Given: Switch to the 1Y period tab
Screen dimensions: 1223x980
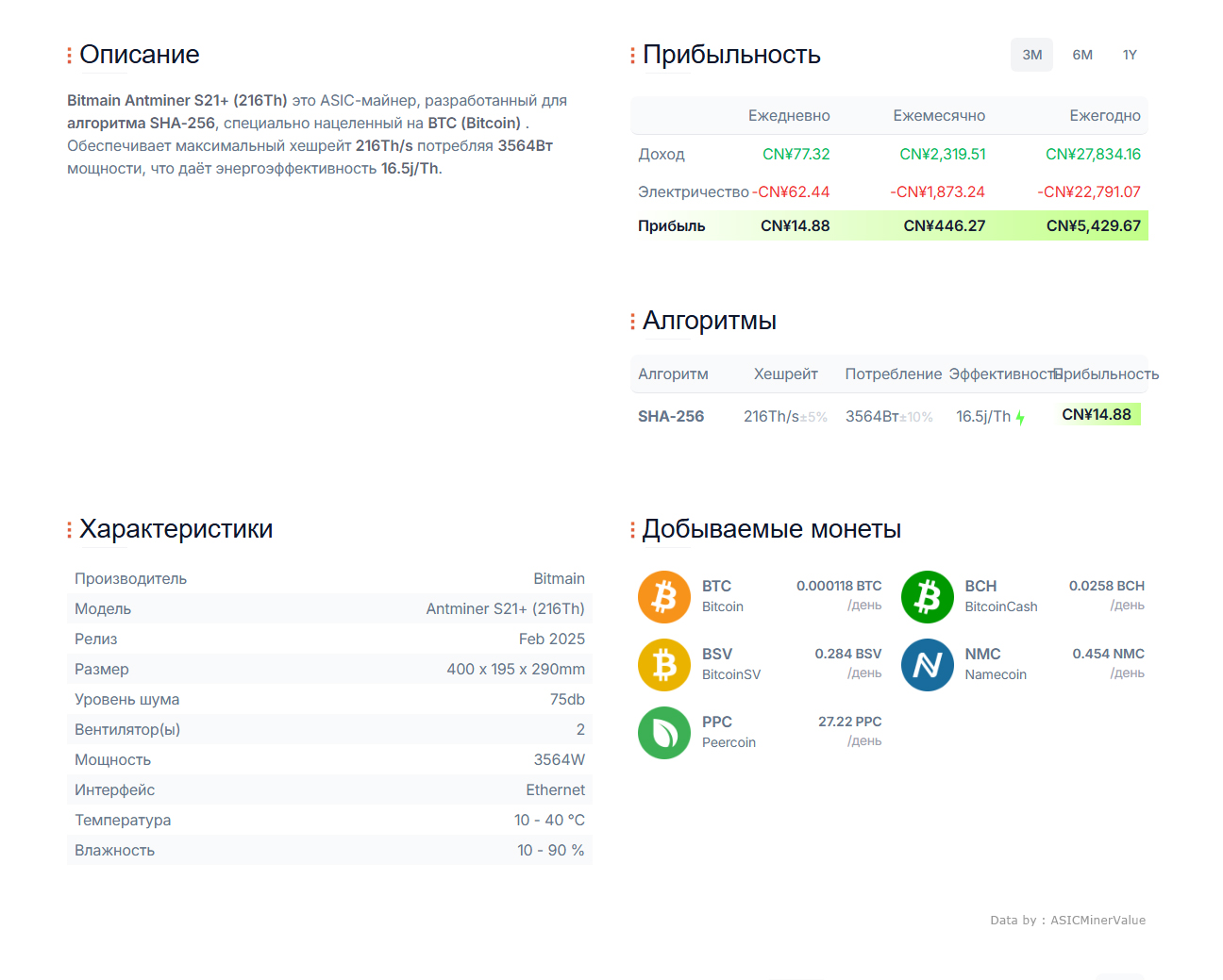Looking at the screenshot, I should (1130, 55).
